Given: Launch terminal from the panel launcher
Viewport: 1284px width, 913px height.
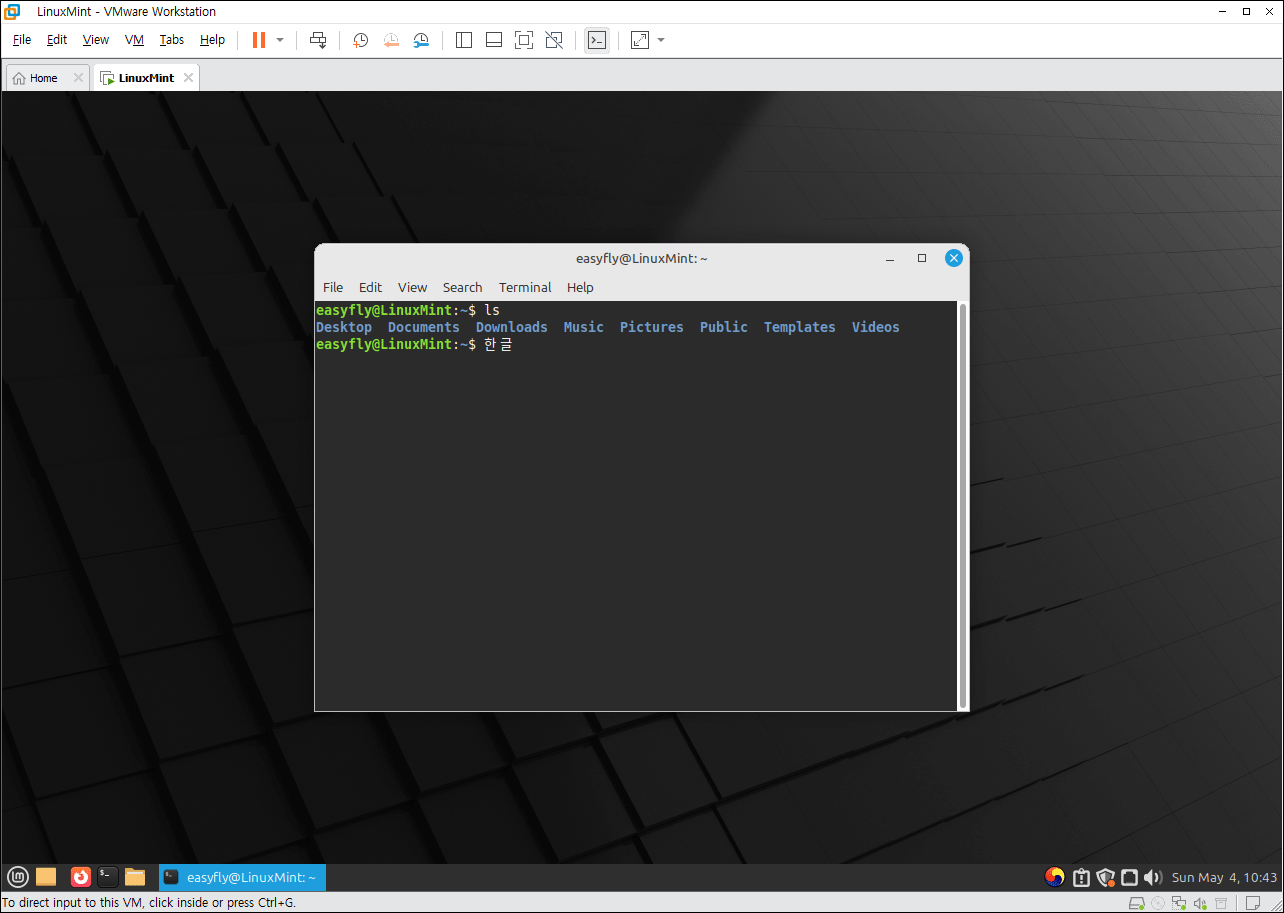Looking at the screenshot, I should coord(108,877).
